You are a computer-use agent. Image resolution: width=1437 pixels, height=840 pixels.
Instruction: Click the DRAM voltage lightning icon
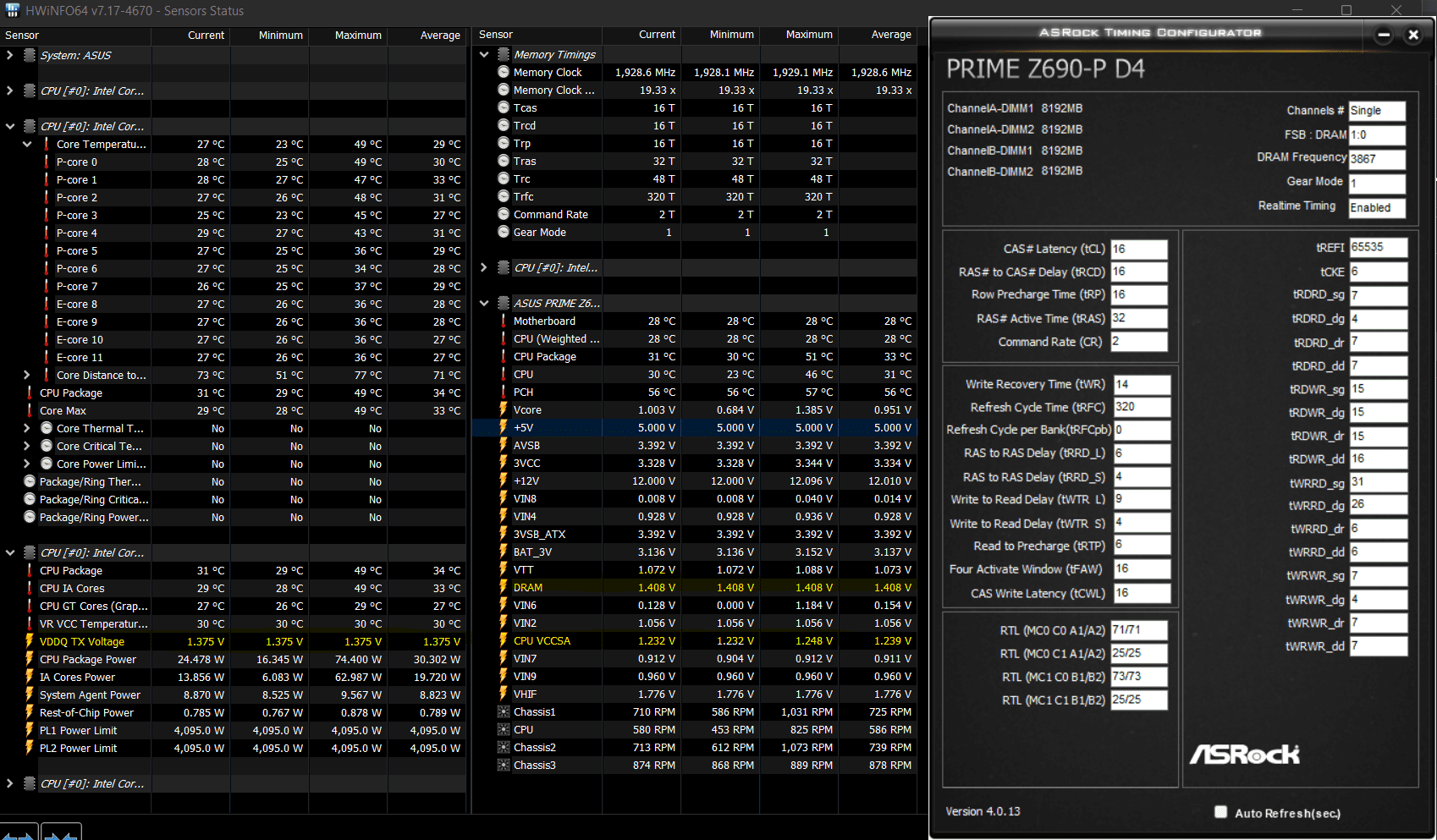tap(504, 587)
